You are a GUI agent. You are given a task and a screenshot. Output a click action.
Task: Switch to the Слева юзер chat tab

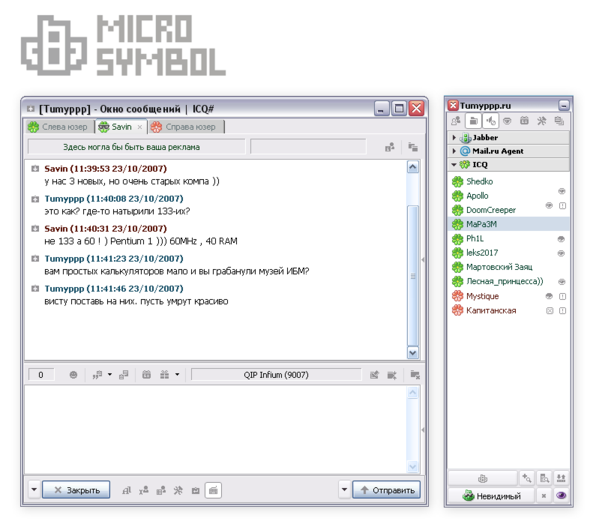pos(60,127)
